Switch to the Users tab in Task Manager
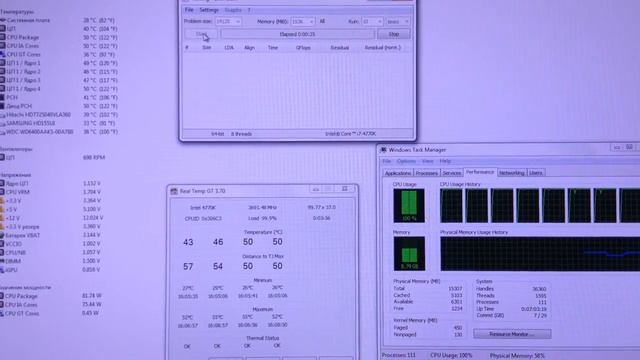Screen dimensions: 640x360 [x=536, y=173]
